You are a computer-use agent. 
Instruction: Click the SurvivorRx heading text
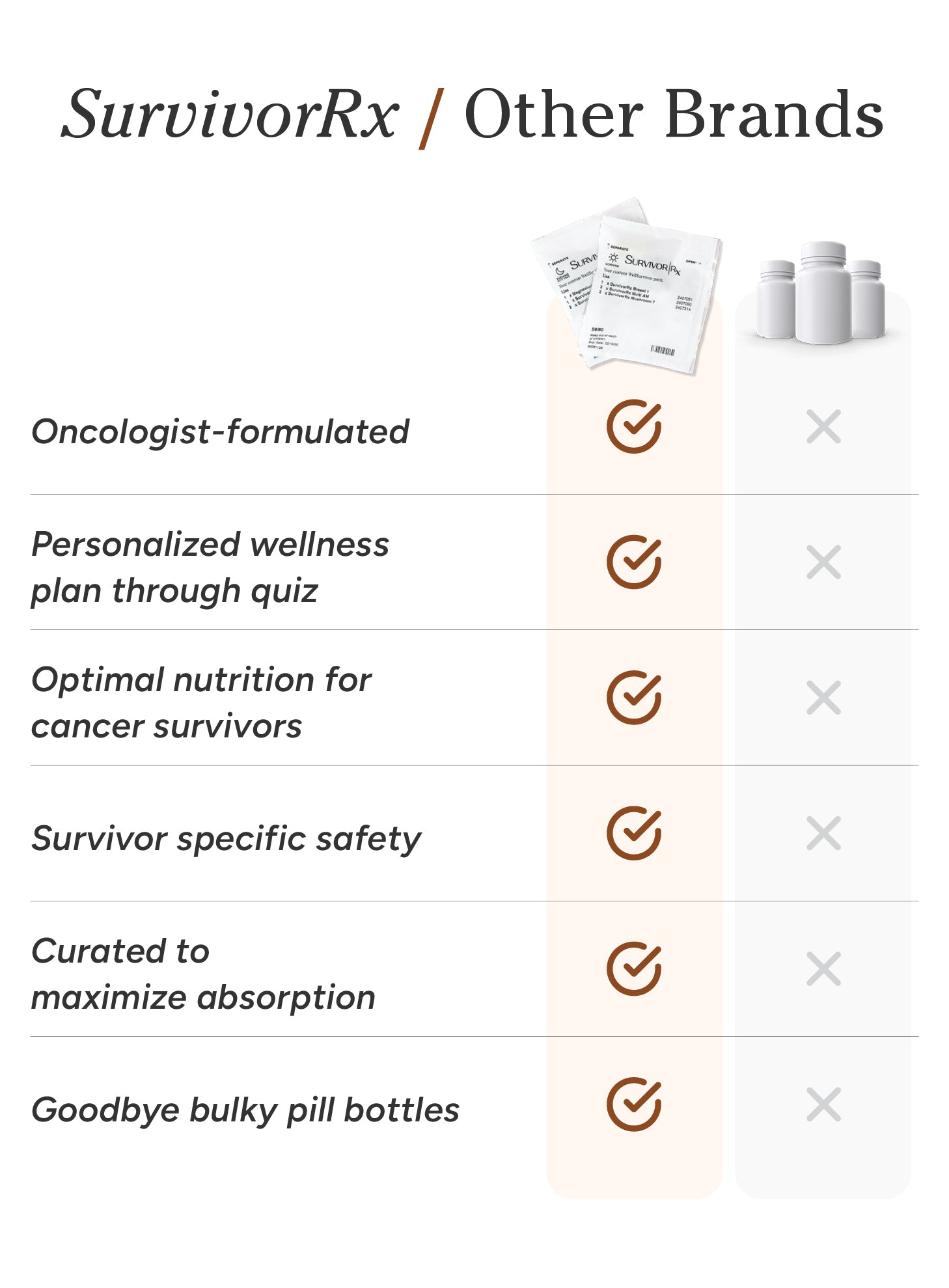point(229,115)
